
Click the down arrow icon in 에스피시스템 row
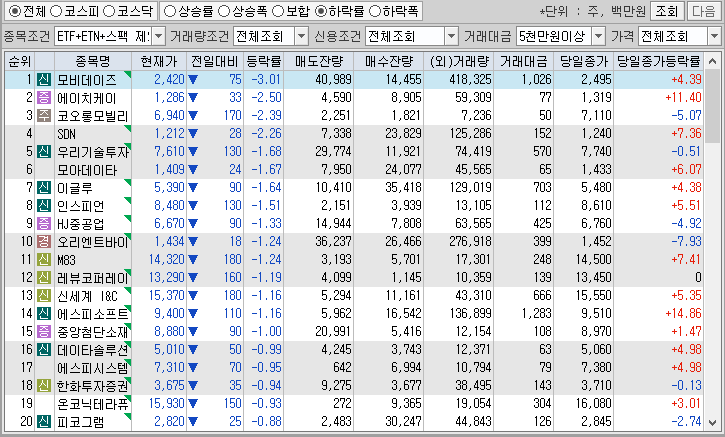193,368
